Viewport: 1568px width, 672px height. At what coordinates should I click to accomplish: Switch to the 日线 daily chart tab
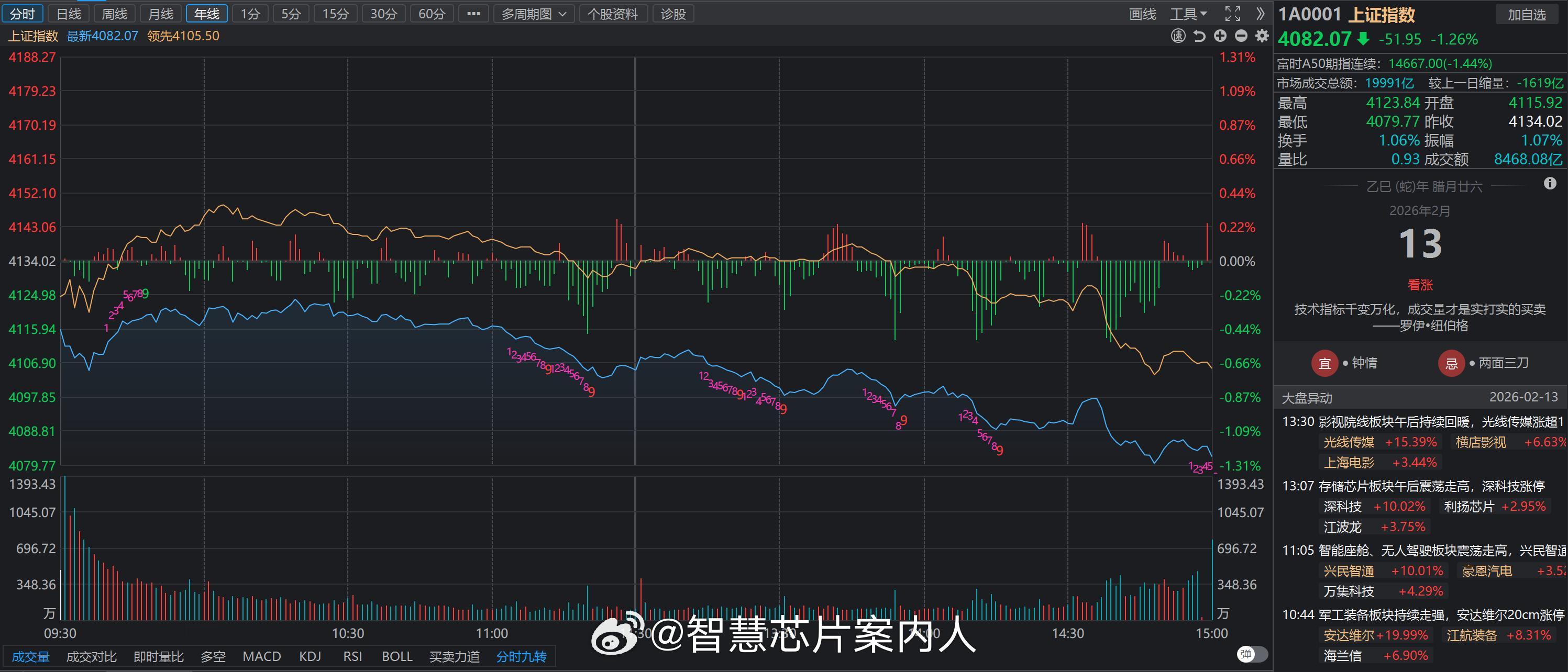pos(68,14)
